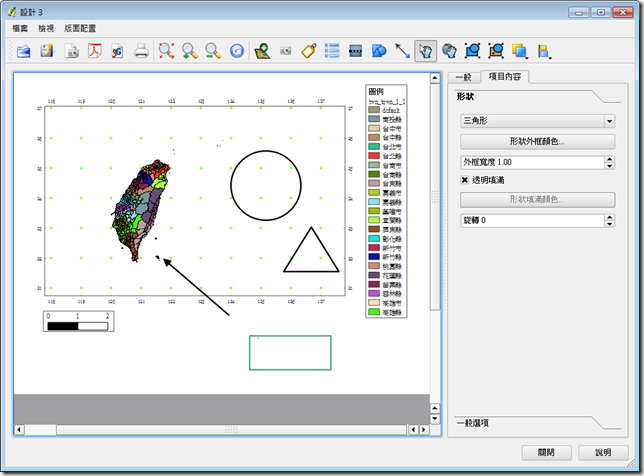Export the composition as PDF

click(x=94, y=51)
